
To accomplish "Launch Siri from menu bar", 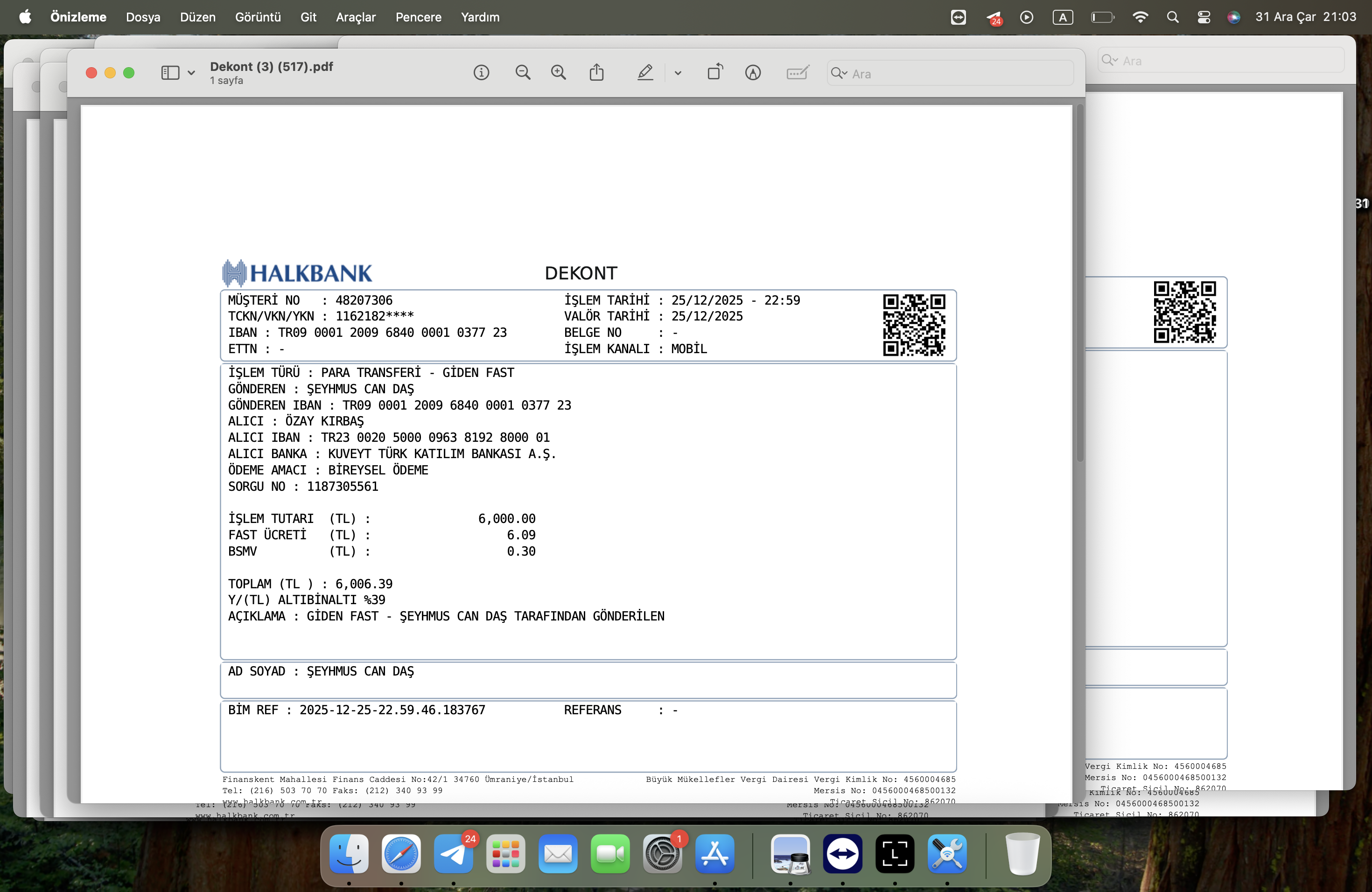I will 1234,17.
